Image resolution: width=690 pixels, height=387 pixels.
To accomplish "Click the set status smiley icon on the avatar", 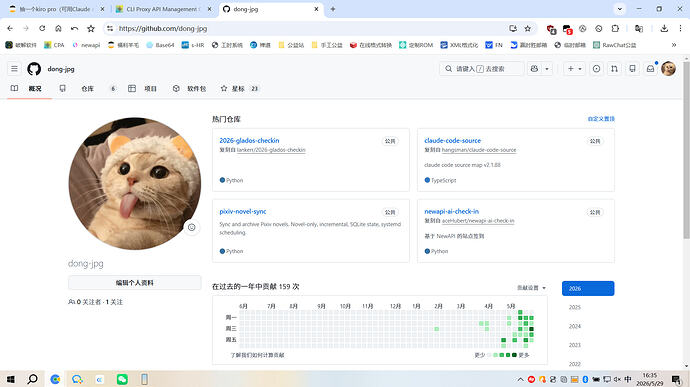I will coord(191,227).
